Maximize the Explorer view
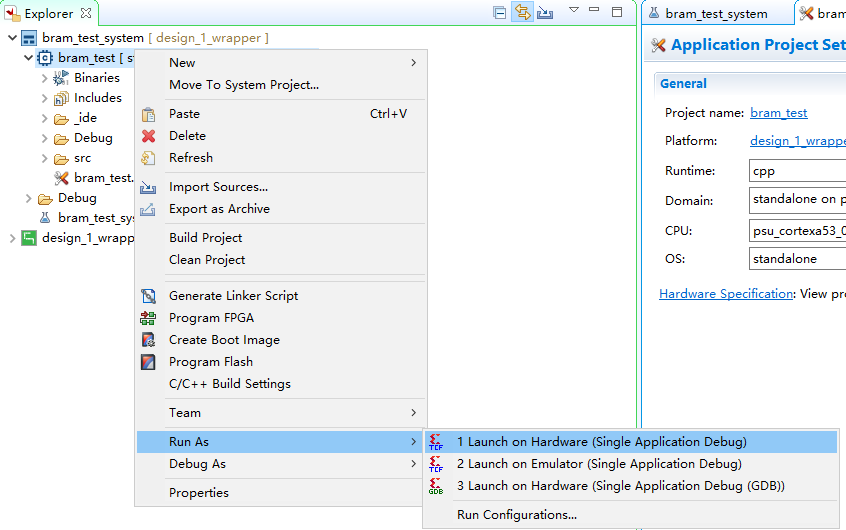Screen dimensions: 846x530 [x=617, y=12]
